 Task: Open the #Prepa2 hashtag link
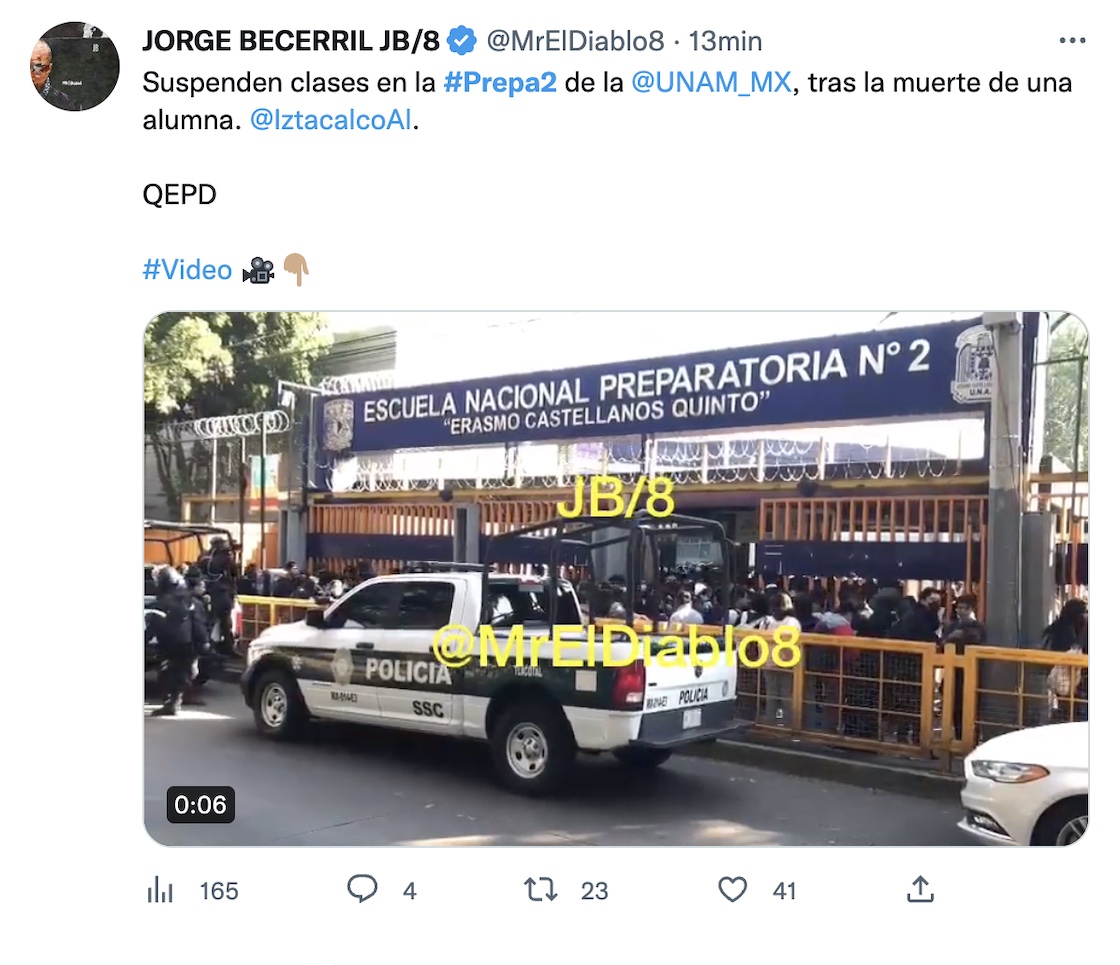(x=500, y=83)
